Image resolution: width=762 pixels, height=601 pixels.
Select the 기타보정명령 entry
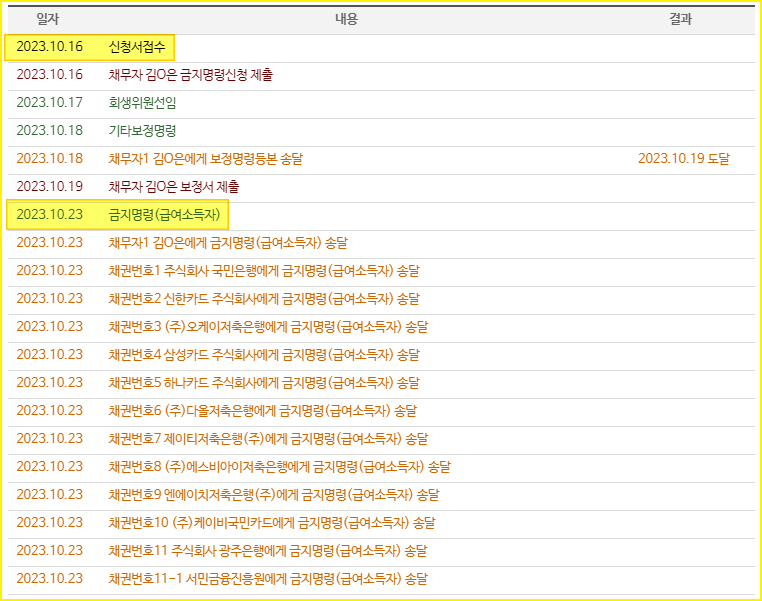pyautogui.click(x=142, y=131)
